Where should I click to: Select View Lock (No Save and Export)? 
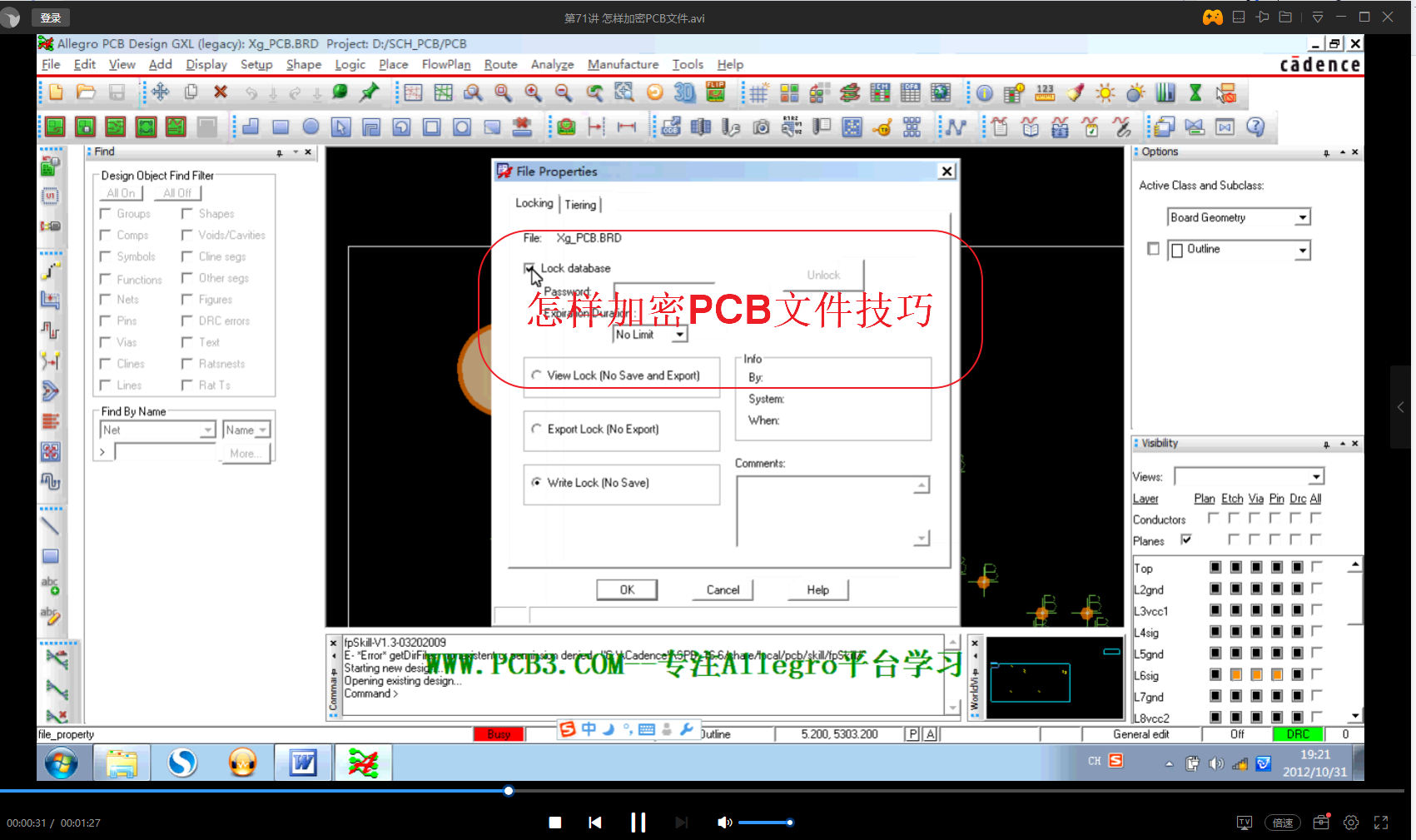coord(537,375)
